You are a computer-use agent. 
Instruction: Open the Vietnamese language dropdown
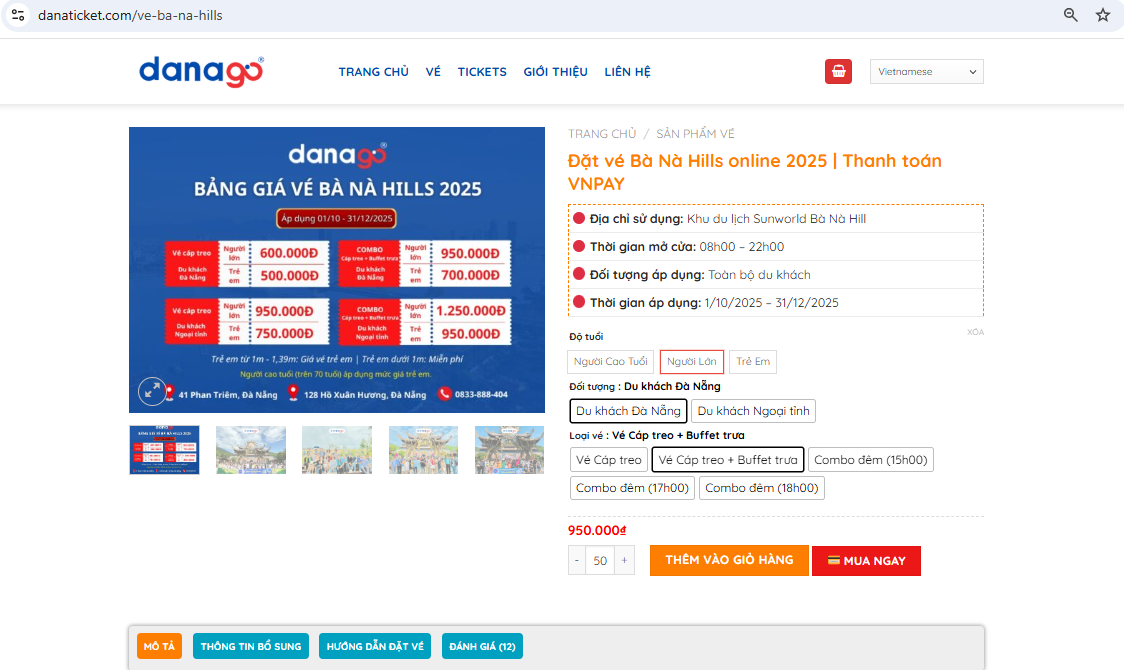tap(926, 72)
